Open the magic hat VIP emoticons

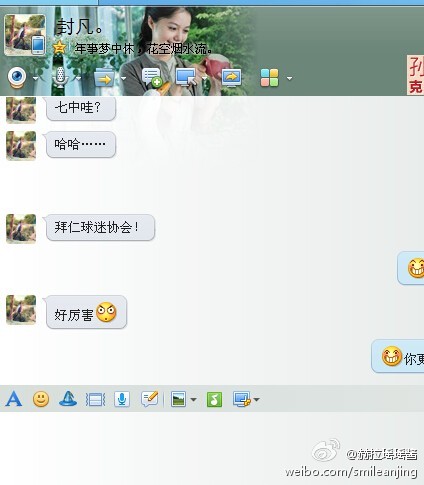tap(68, 399)
